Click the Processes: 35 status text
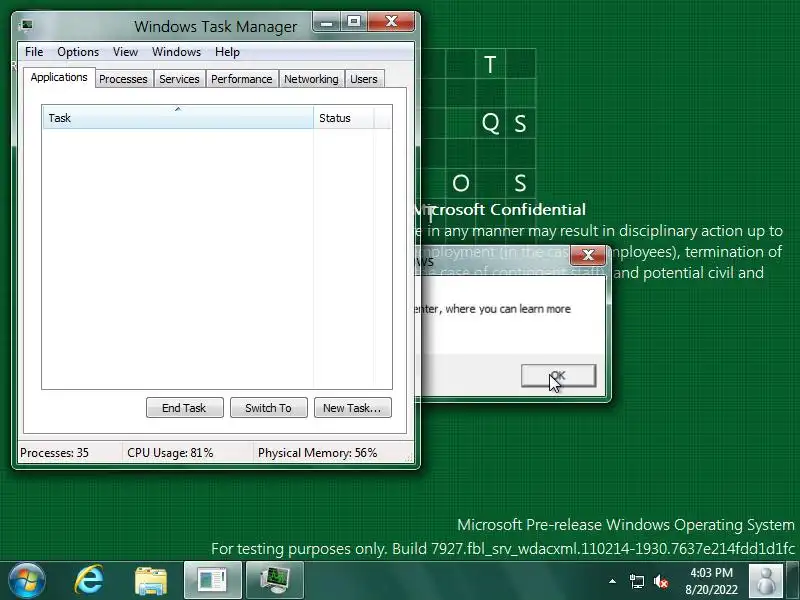Screen dimensions: 800x600 54,453
